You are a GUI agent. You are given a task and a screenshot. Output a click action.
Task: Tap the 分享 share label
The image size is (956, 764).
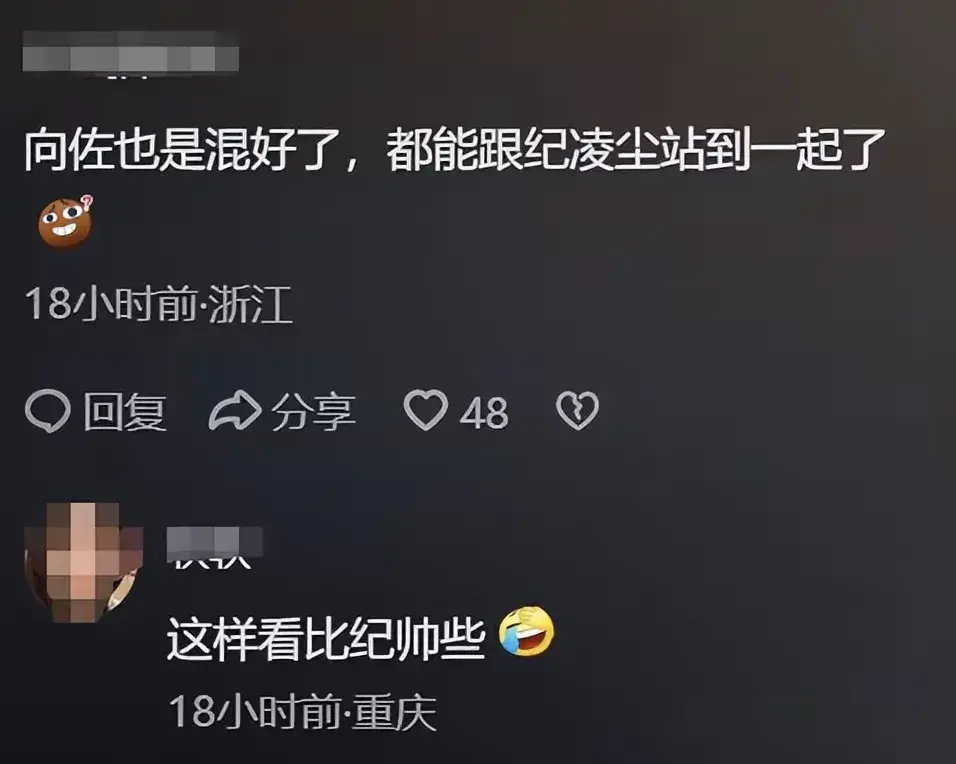click(x=313, y=412)
